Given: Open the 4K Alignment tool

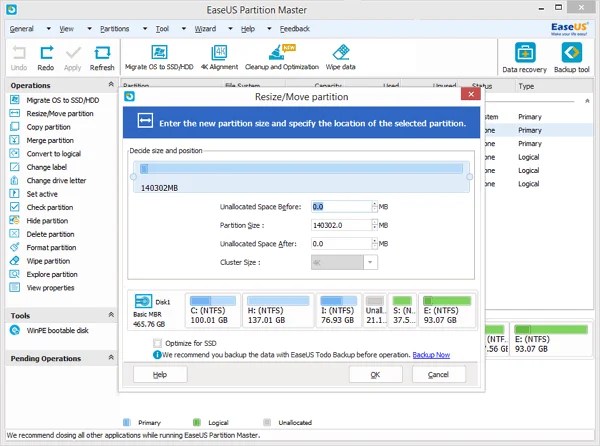Looking at the screenshot, I should pyautogui.click(x=219, y=57).
